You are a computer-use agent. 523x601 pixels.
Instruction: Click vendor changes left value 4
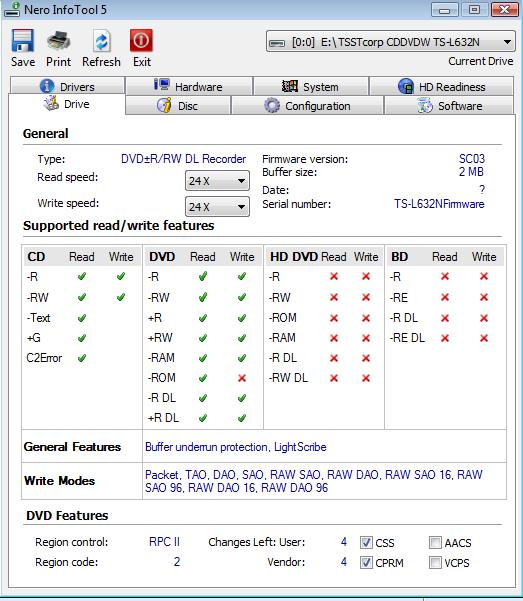344,562
